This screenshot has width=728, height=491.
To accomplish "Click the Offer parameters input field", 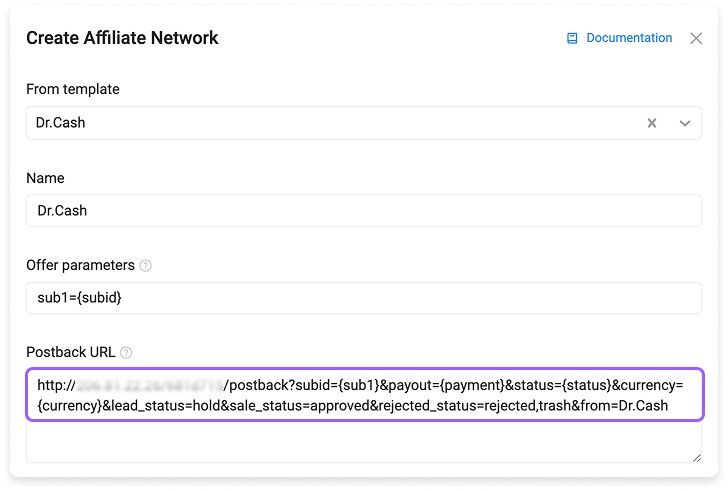I will point(364,298).
